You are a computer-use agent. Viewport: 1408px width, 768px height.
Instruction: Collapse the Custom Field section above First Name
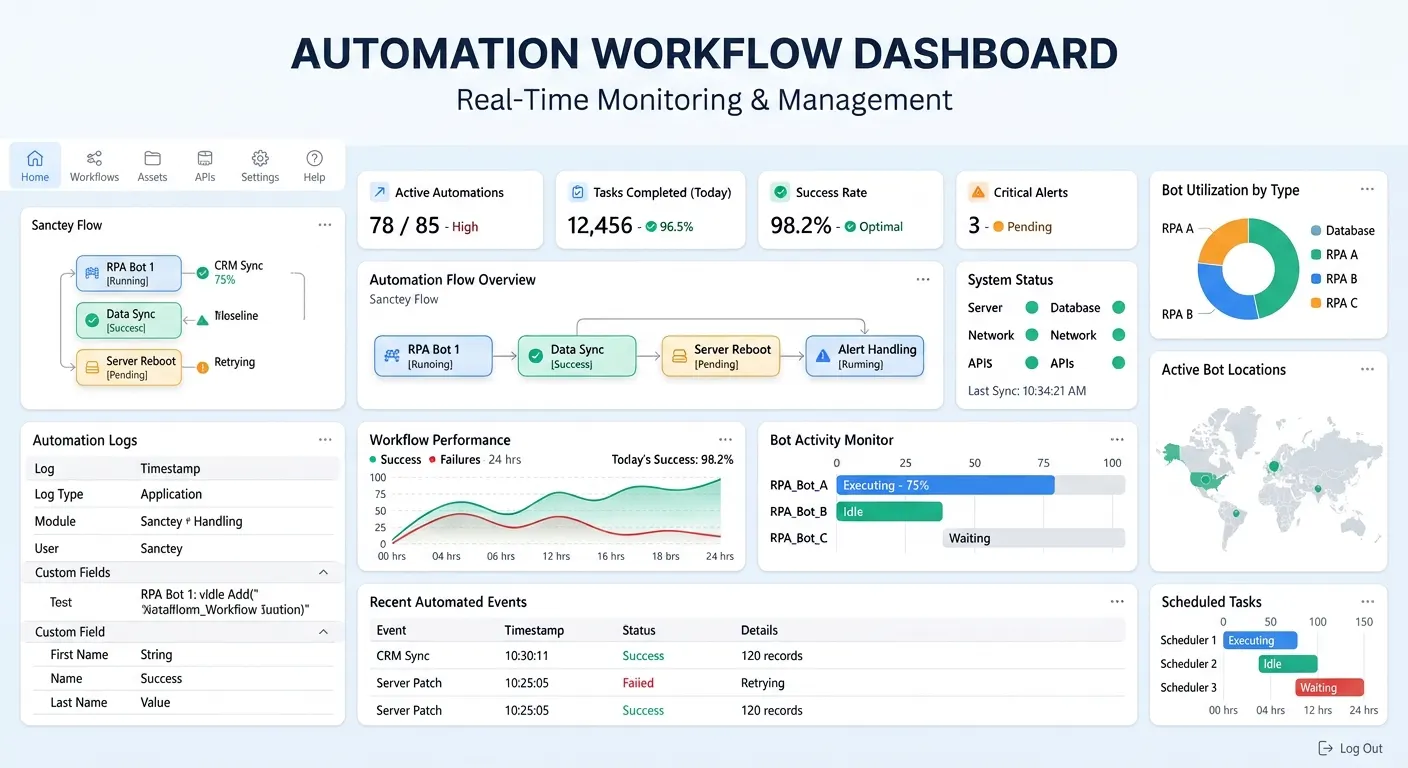coord(323,632)
